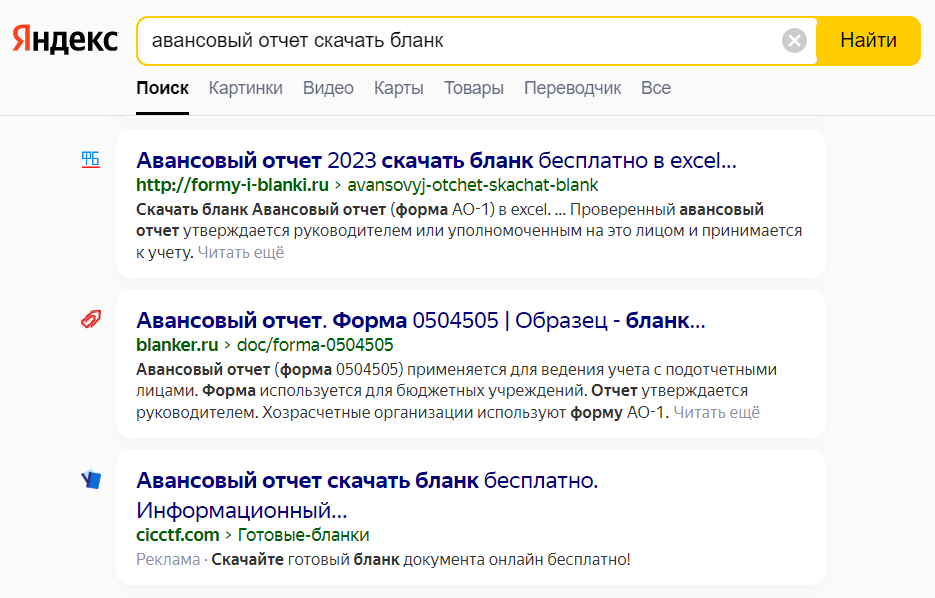Click the ad text Скачайте готовый бланк документа
935x598 pixels.
pos(421,559)
